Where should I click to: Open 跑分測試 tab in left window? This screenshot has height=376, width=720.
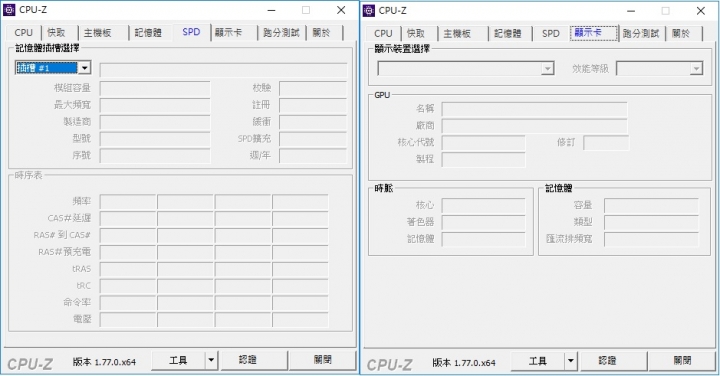point(281,33)
